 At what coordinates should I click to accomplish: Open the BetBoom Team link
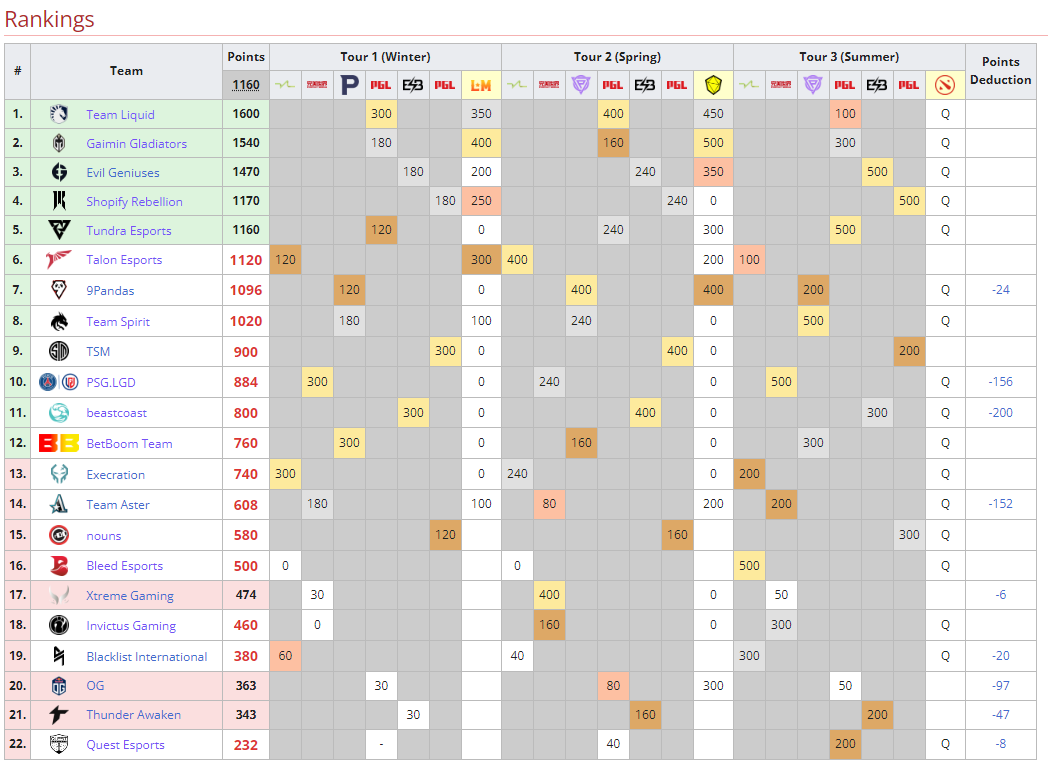[x=130, y=443]
